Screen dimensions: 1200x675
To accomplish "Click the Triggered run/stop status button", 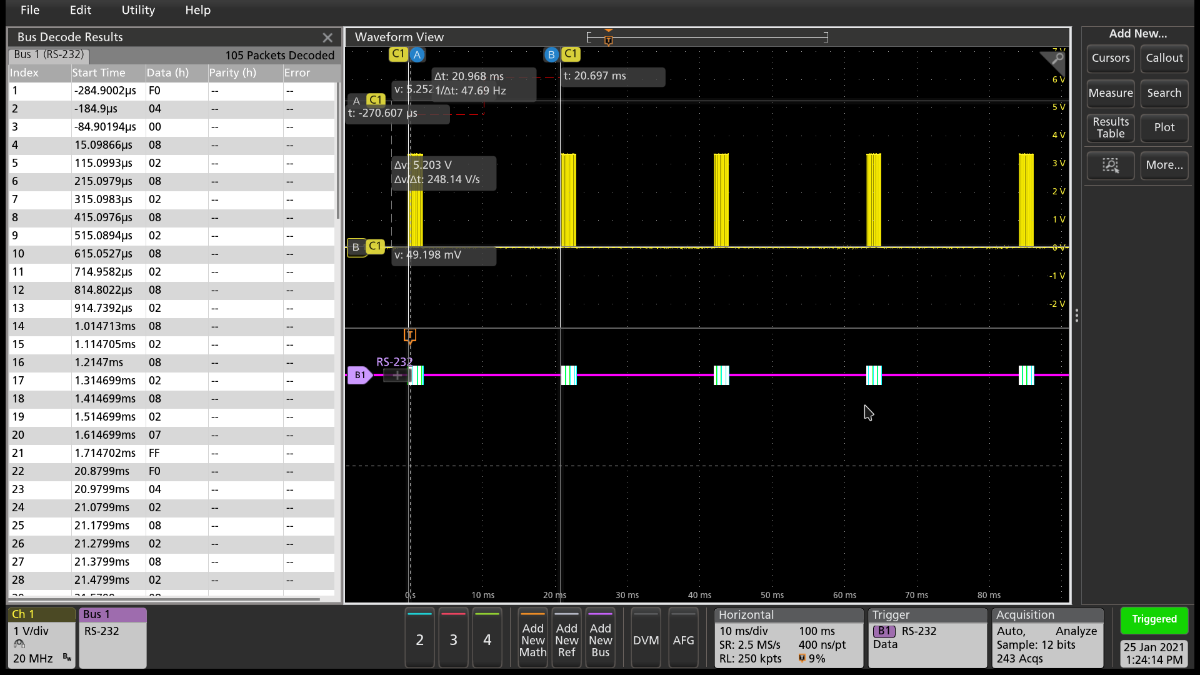I will coord(1154,619).
